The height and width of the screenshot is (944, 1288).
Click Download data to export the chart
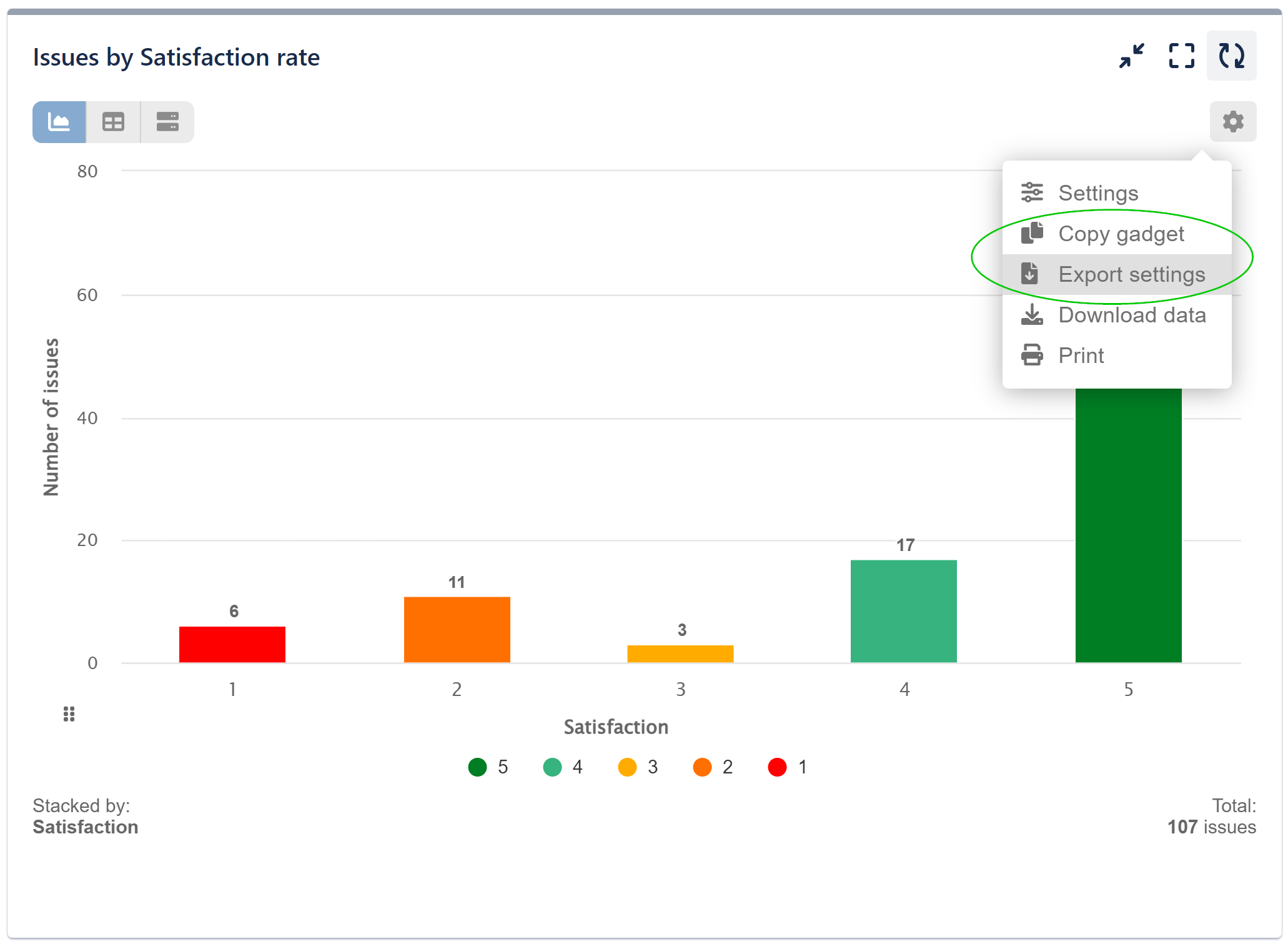tap(1132, 315)
